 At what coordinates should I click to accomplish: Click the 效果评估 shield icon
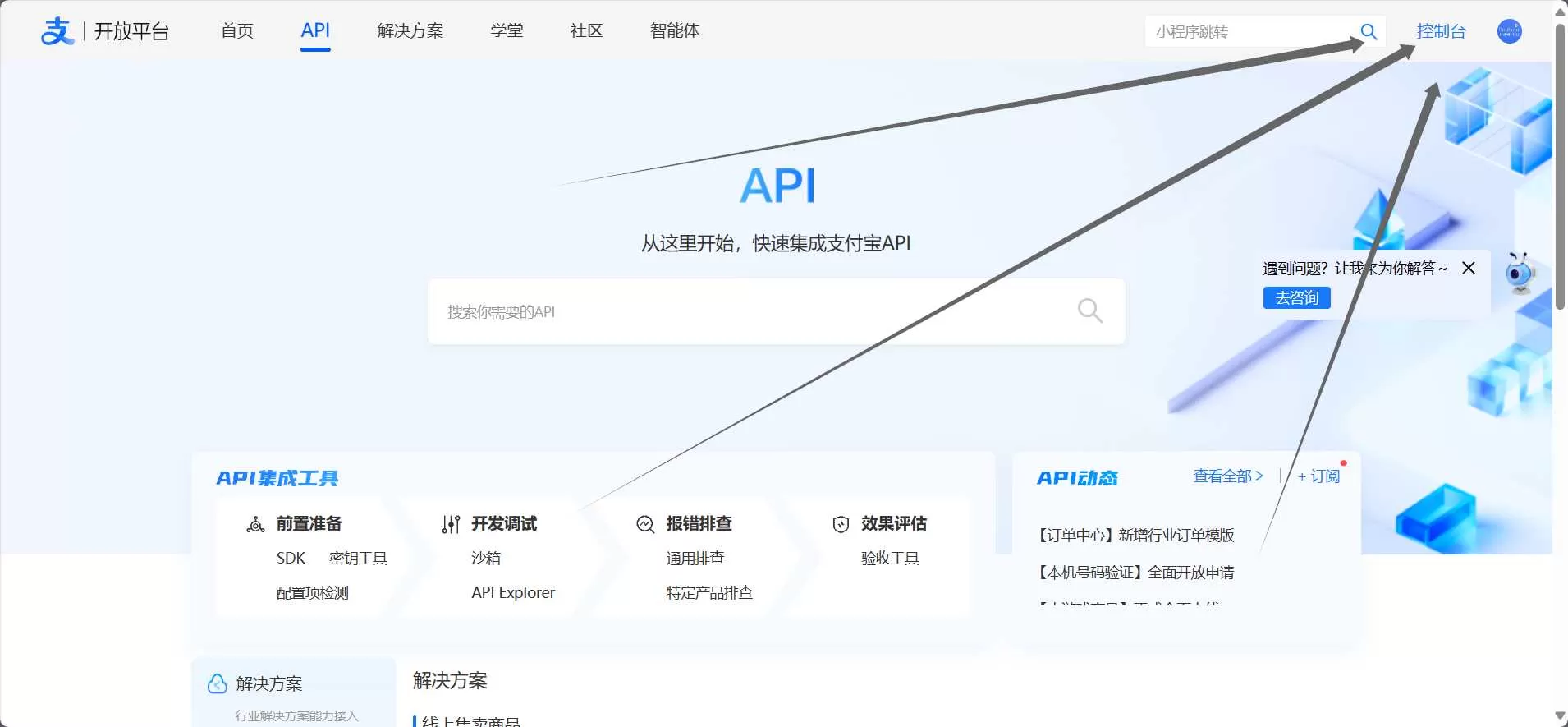tap(841, 524)
